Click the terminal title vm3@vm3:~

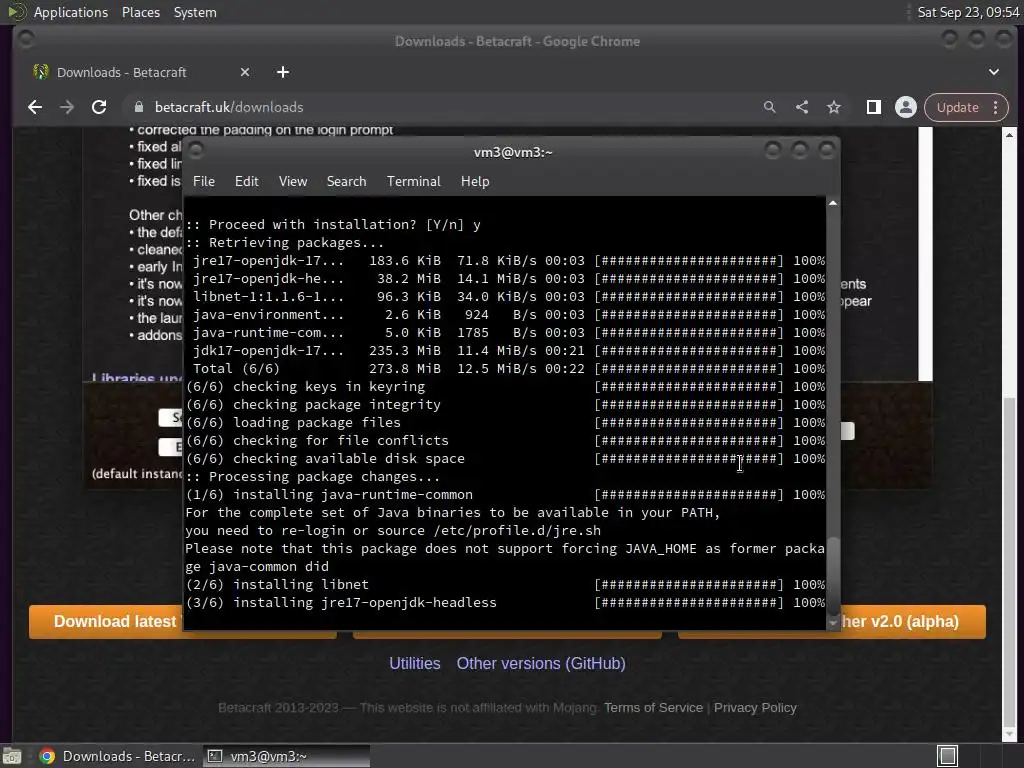click(513, 152)
